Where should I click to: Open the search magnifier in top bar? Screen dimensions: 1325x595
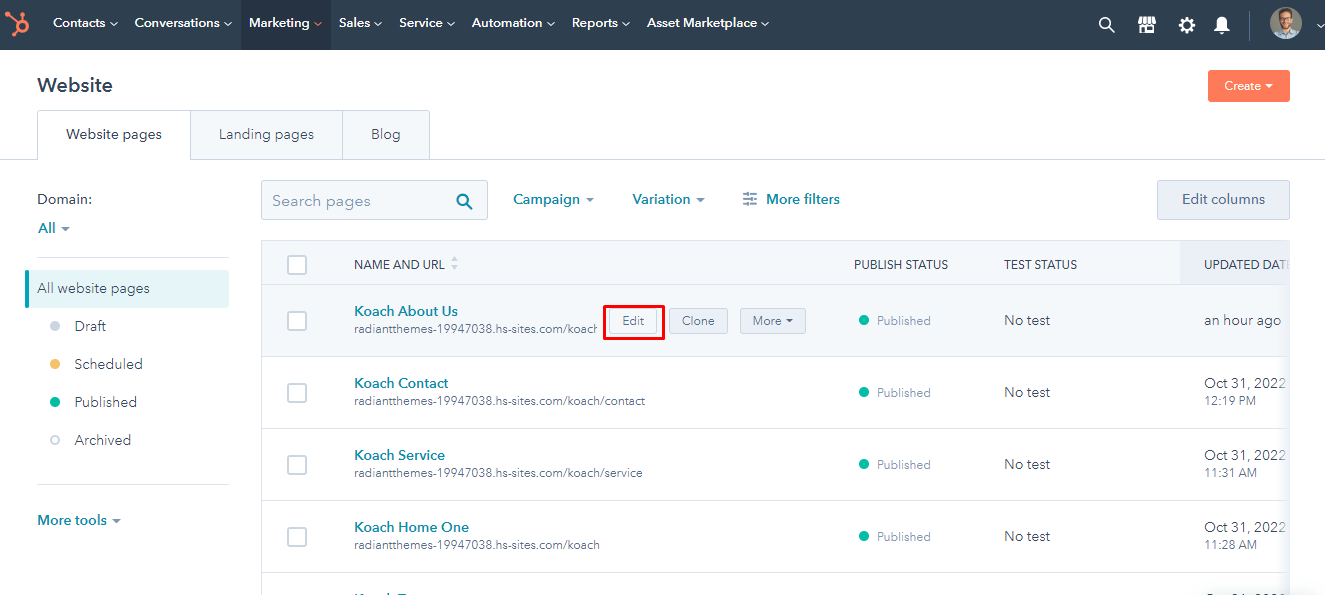point(1106,25)
